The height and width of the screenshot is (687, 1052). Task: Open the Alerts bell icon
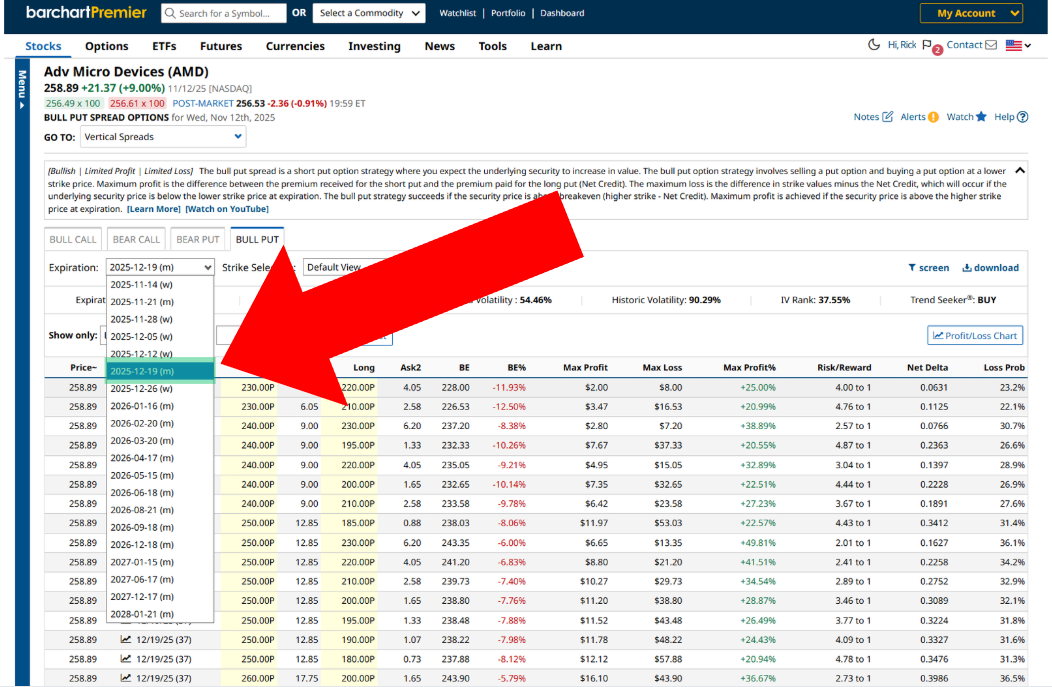(x=933, y=117)
